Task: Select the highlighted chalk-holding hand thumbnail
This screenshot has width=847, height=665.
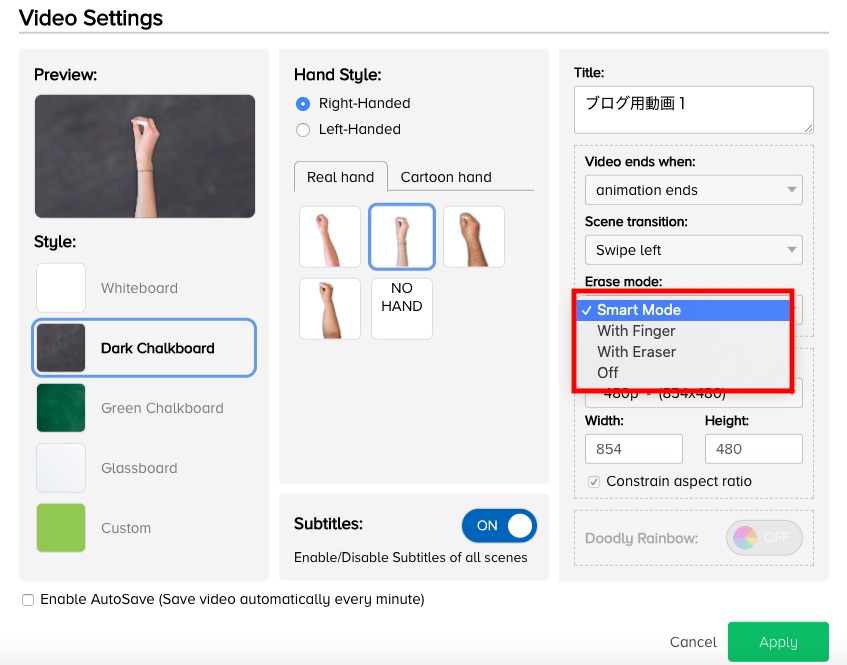Action: (x=401, y=237)
